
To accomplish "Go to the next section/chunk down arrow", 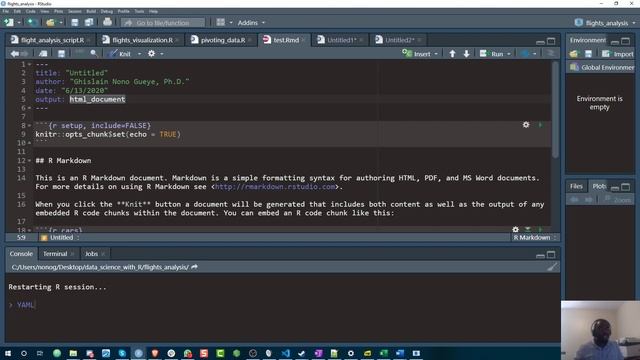I will [x=466, y=53].
